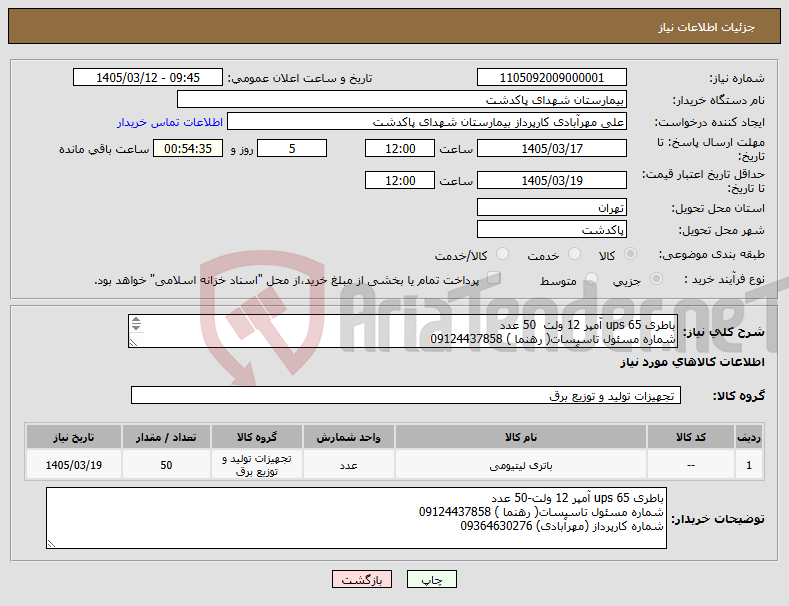Image resolution: width=789 pixels, height=606 pixels.
Task: Click the remaining days field showing 5
Action: (x=292, y=148)
